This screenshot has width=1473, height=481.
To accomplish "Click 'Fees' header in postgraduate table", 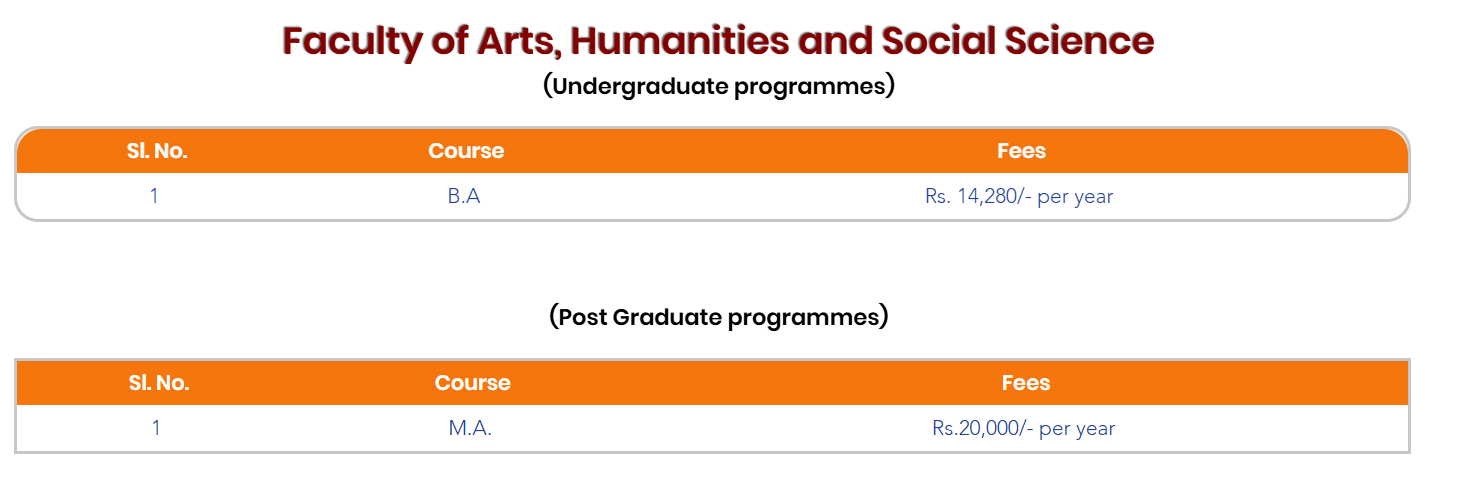I will (x=1026, y=383).
